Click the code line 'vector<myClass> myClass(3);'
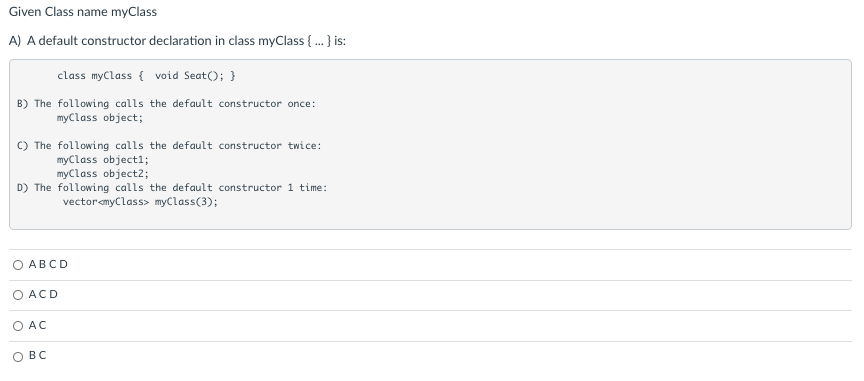 coord(141,201)
